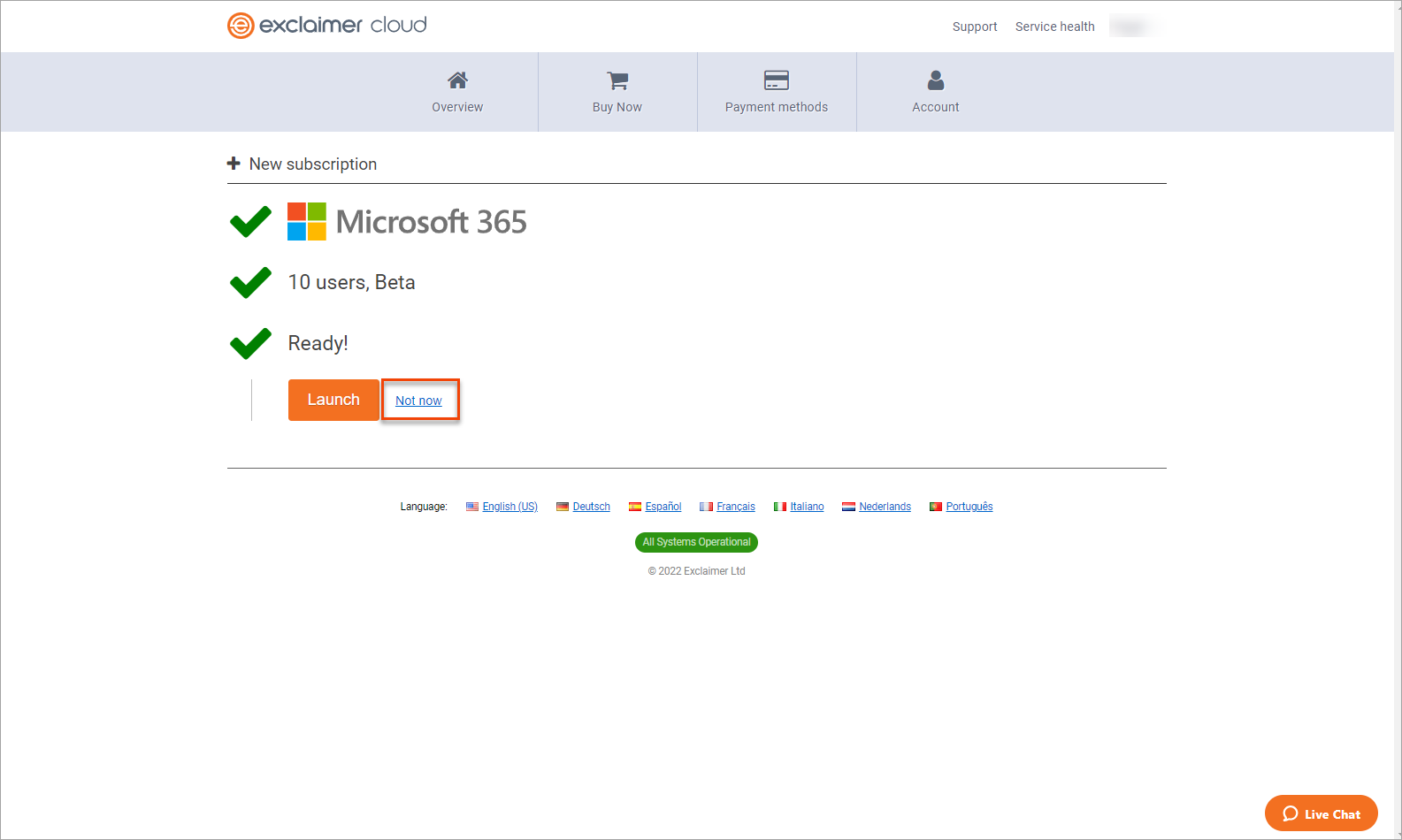Click the Exclaimer Cloud logo
Screen dimensions: 1402x840
[327, 26]
